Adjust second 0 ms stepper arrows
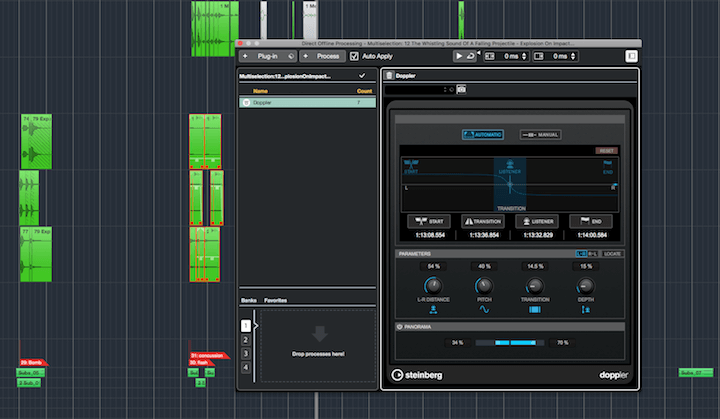This screenshot has width=720, height=419. click(573, 56)
